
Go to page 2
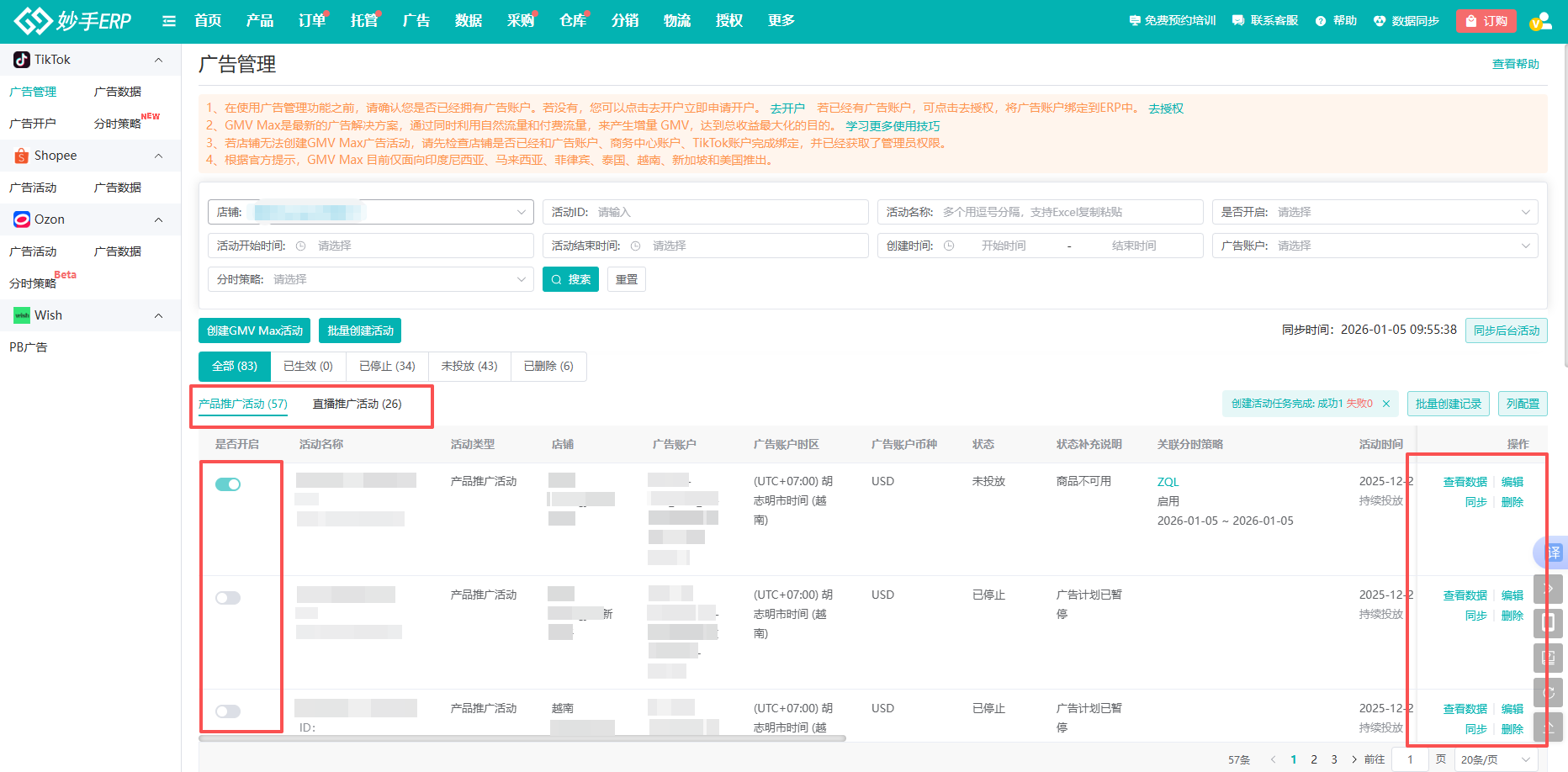coord(1314,759)
